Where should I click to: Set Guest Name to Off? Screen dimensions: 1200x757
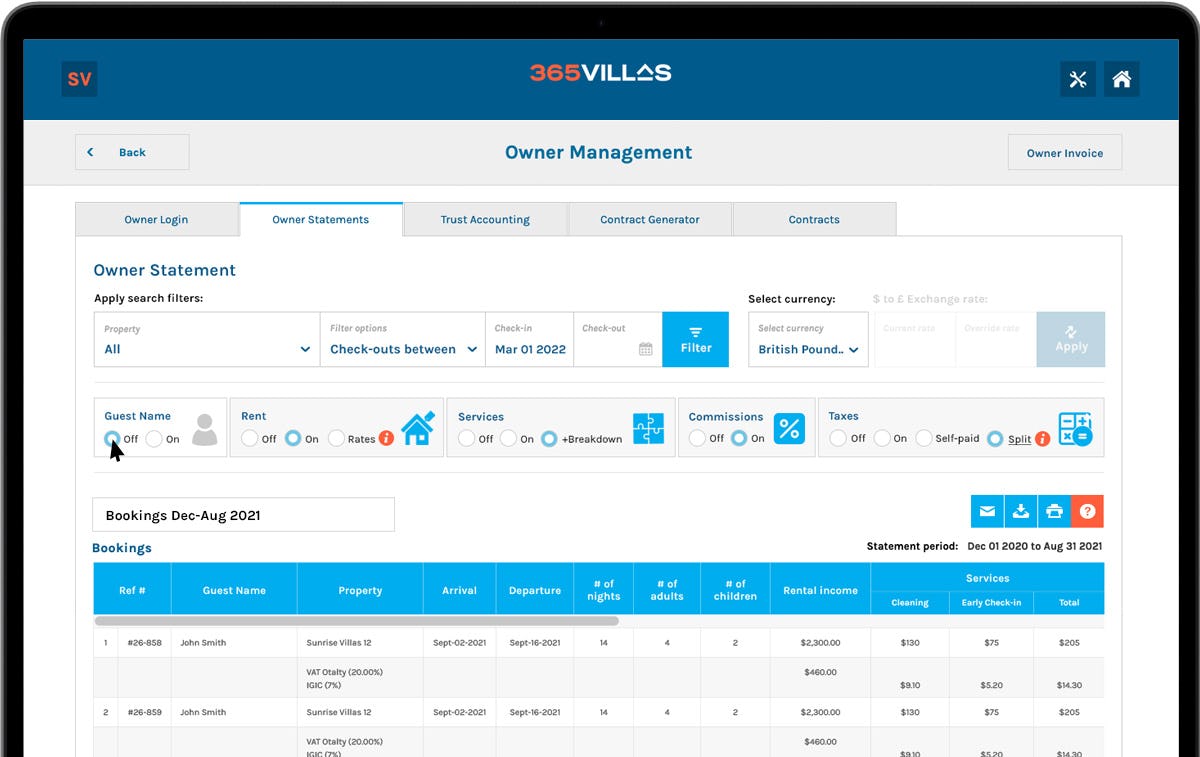click(x=112, y=438)
